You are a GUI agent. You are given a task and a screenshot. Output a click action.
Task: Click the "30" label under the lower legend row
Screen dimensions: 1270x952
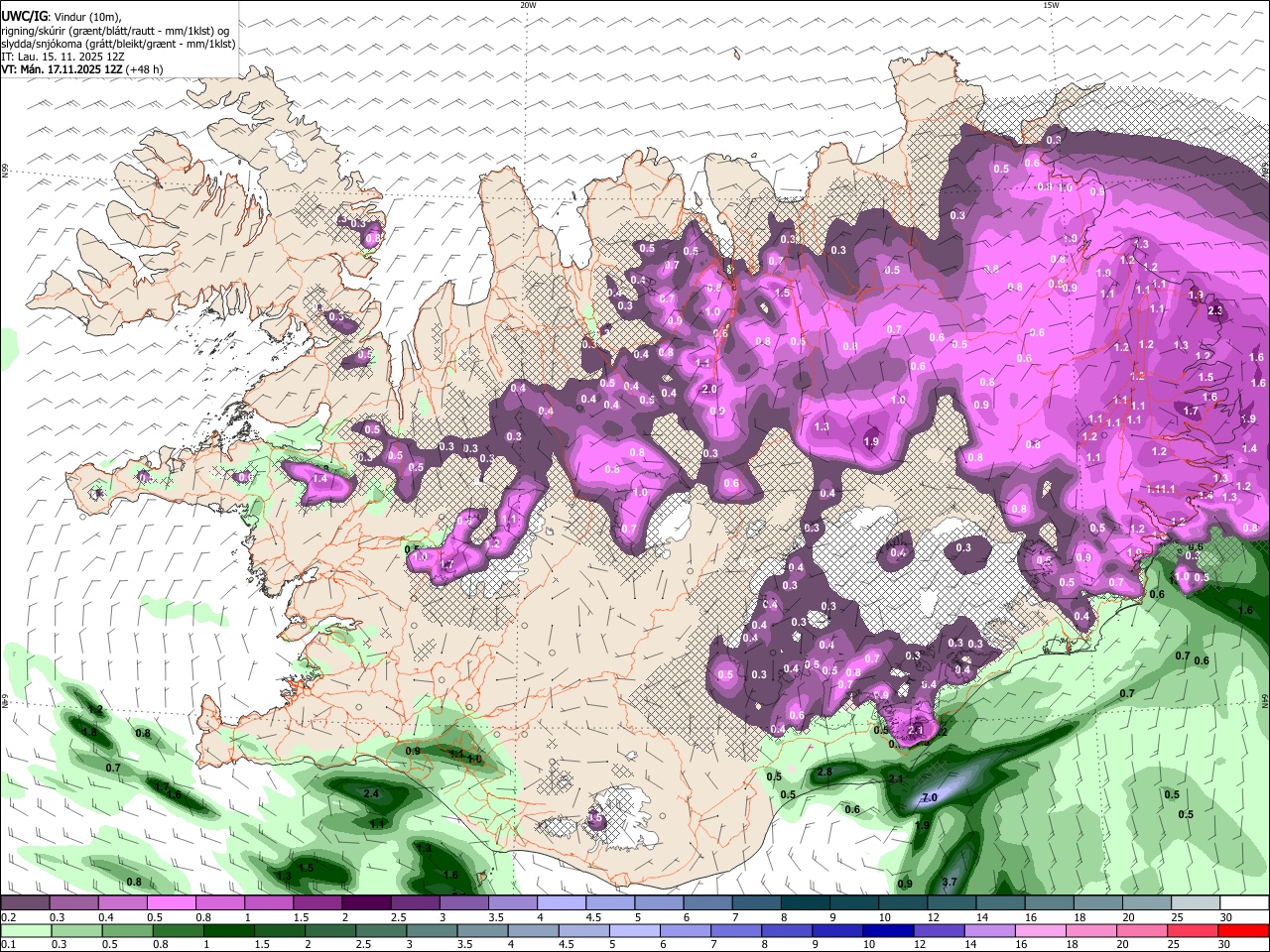(x=1223, y=945)
